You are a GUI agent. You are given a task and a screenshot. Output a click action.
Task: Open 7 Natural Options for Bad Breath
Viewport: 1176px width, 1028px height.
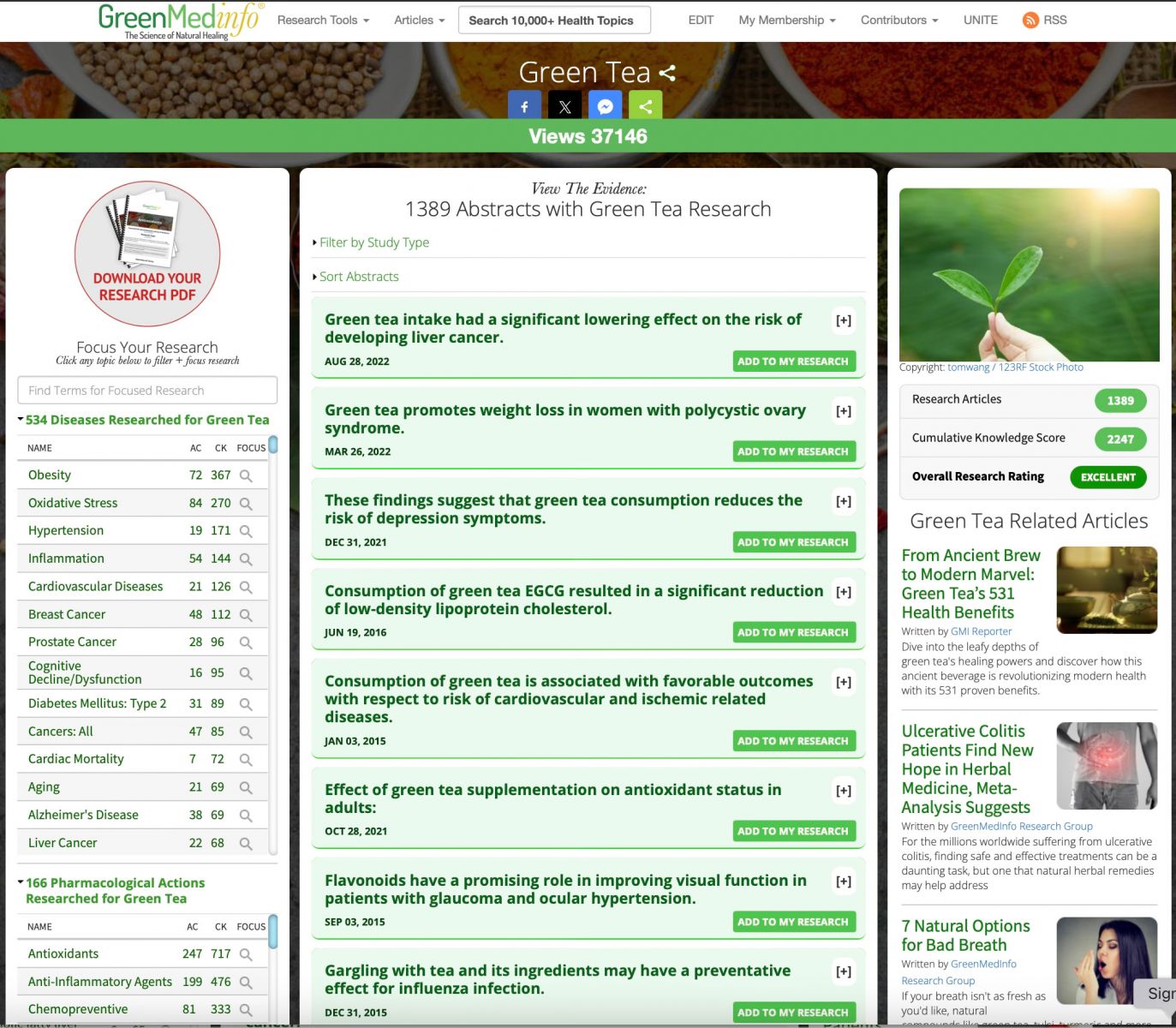click(x=965, y=935)
